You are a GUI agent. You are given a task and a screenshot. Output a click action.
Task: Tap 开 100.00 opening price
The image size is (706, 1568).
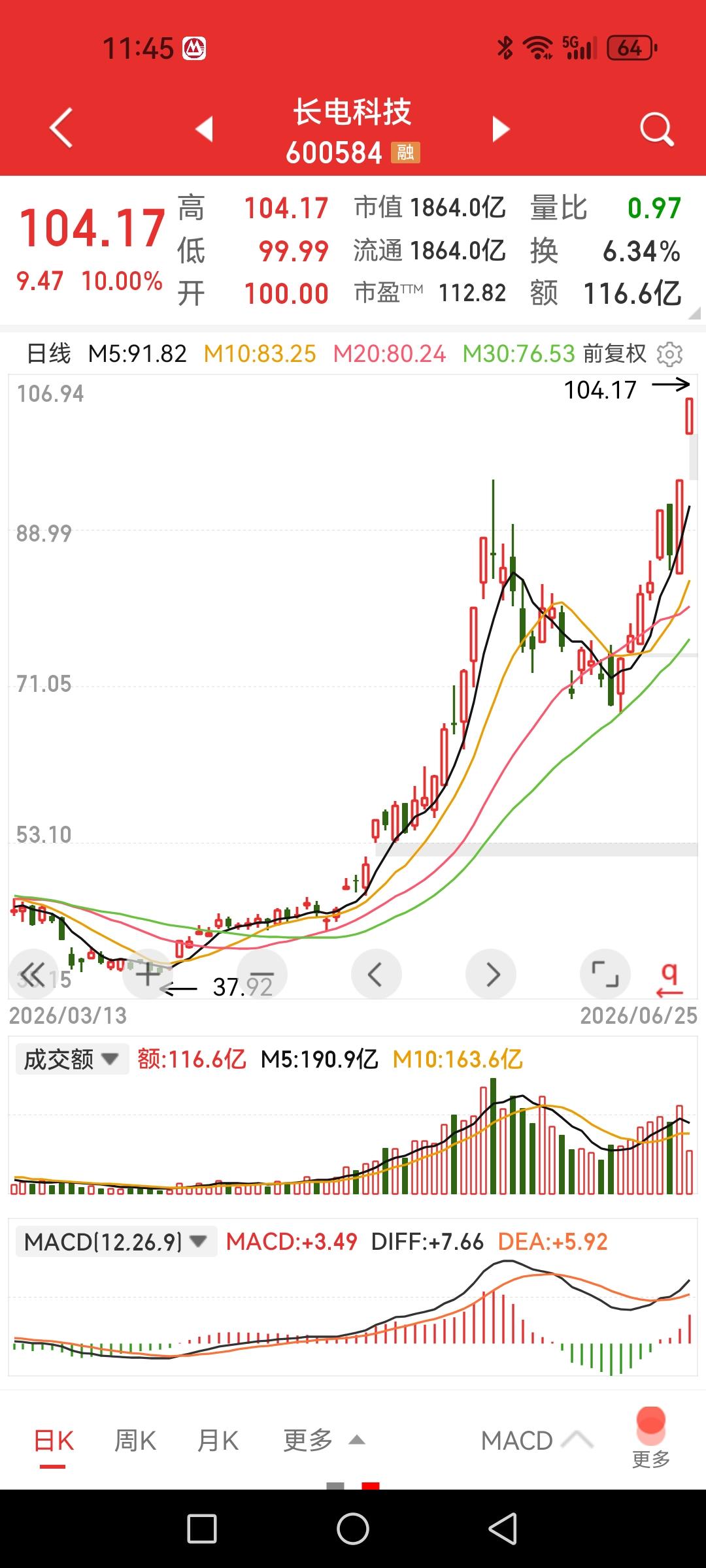point(254,293)
